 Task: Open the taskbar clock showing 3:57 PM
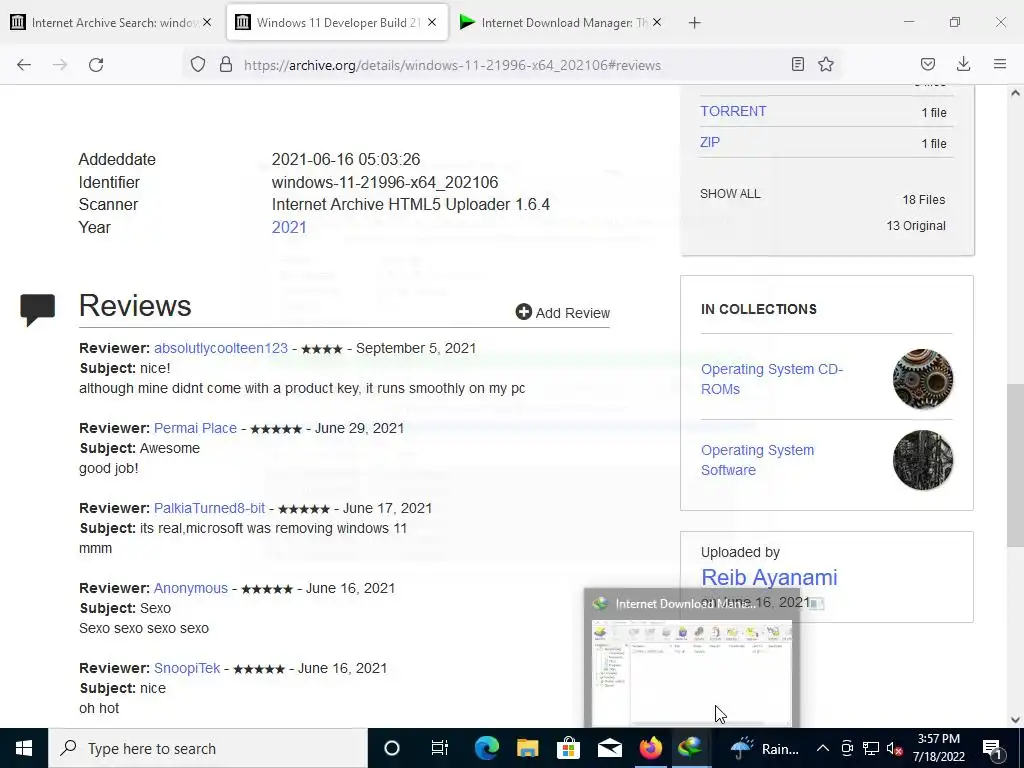938,748
